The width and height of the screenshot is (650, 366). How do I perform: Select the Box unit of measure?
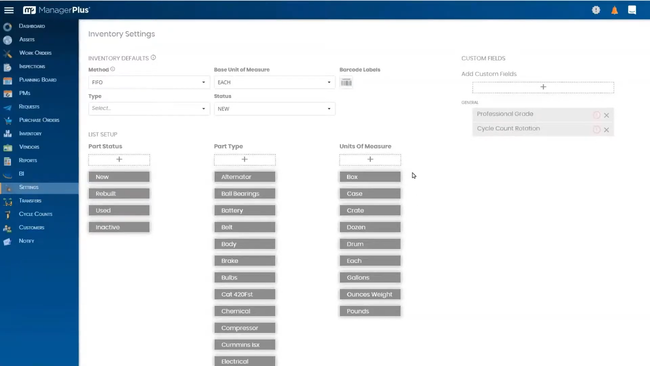(370, 177)
